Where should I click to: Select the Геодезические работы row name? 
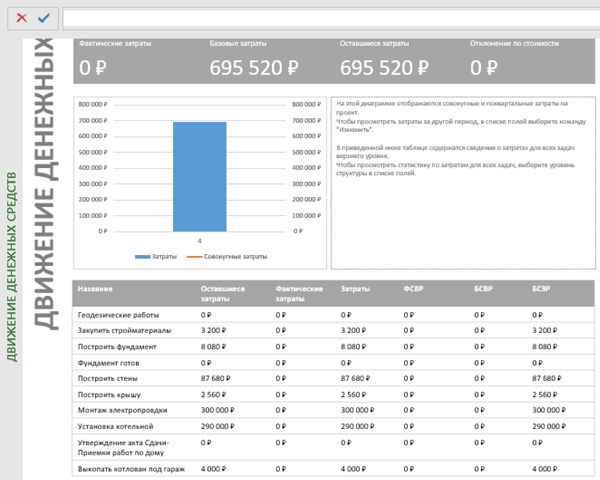(118, 315)
